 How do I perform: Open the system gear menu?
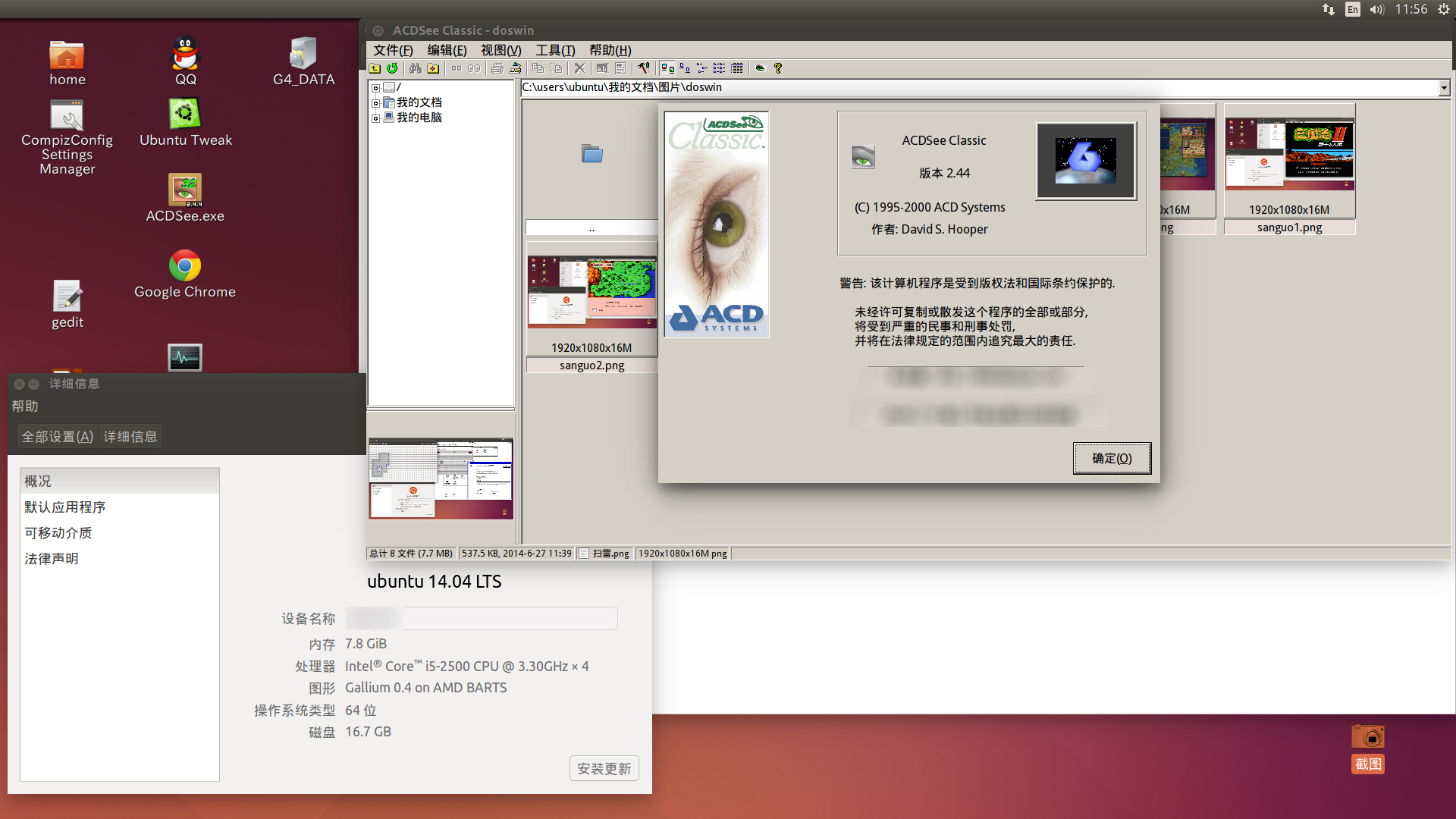1443,9
